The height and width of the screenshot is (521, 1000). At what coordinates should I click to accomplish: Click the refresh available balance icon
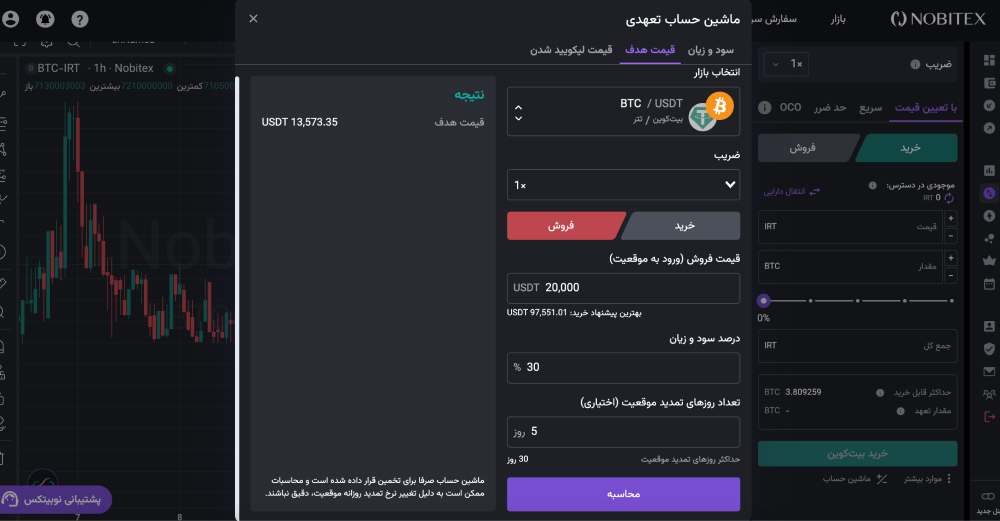click(x=949, y=198)
